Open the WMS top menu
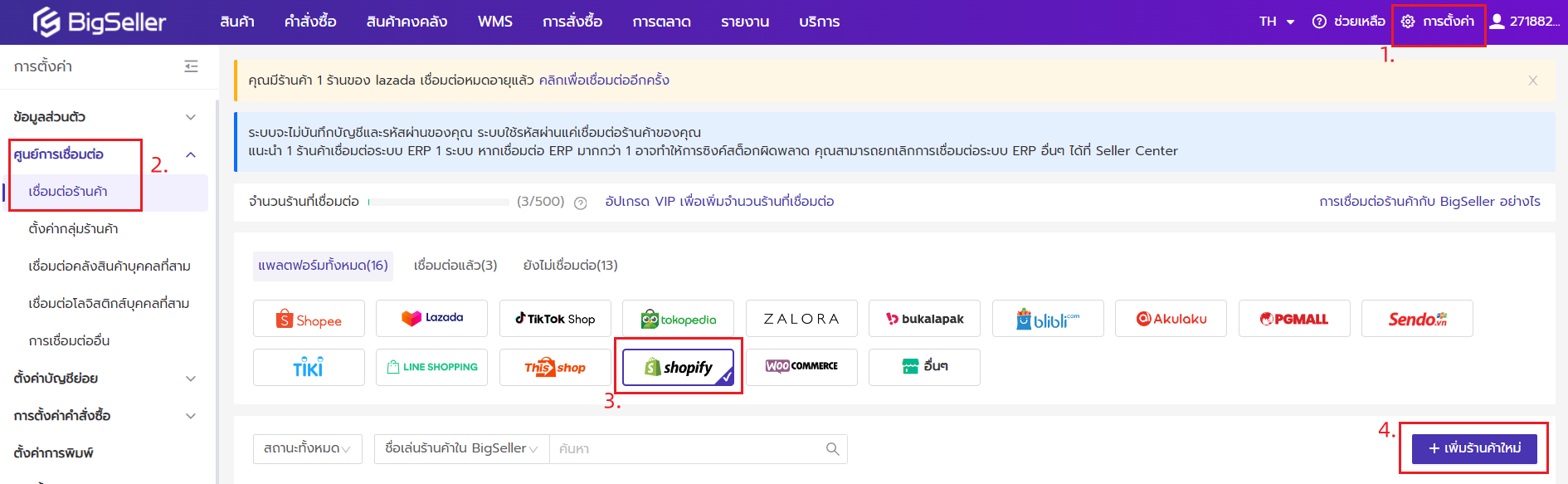Screen dimensions: 1568x484 495,22
